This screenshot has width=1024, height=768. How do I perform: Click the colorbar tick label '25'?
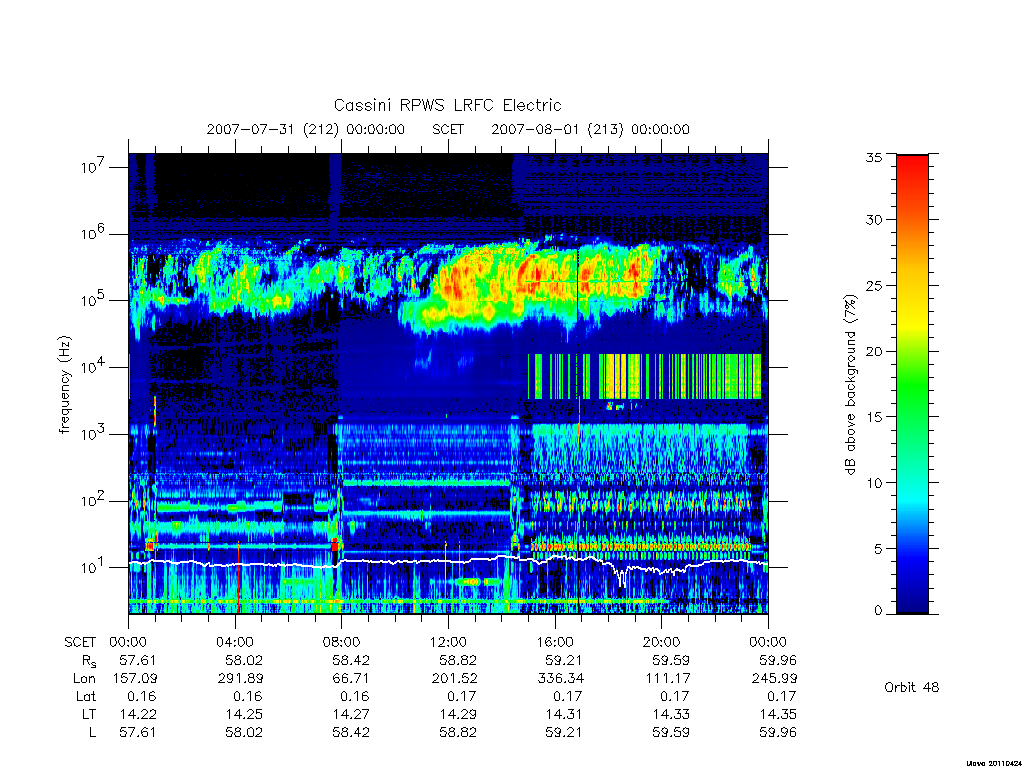(x=873, y=285)
